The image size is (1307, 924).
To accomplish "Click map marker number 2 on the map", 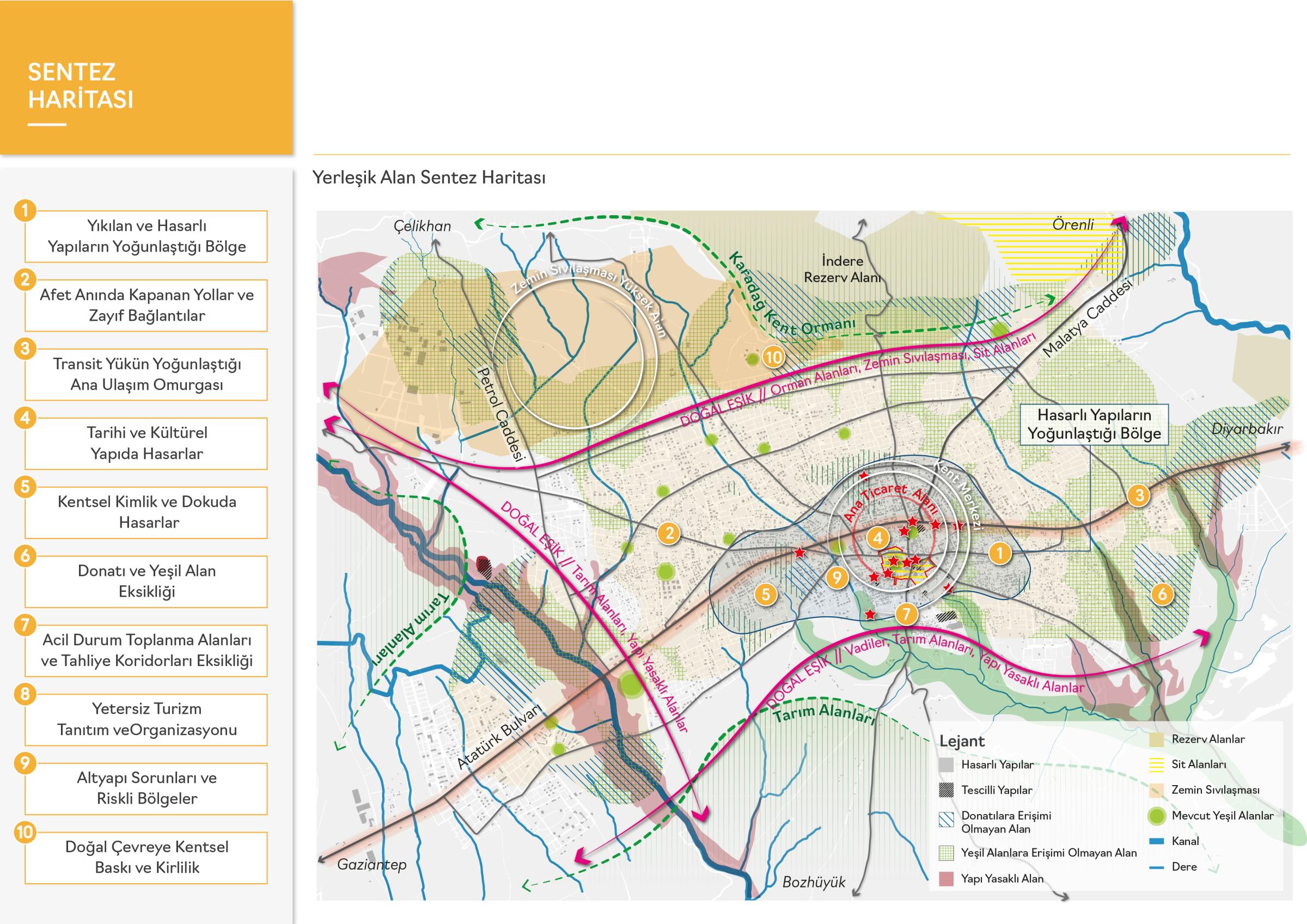I will [669, 534].
